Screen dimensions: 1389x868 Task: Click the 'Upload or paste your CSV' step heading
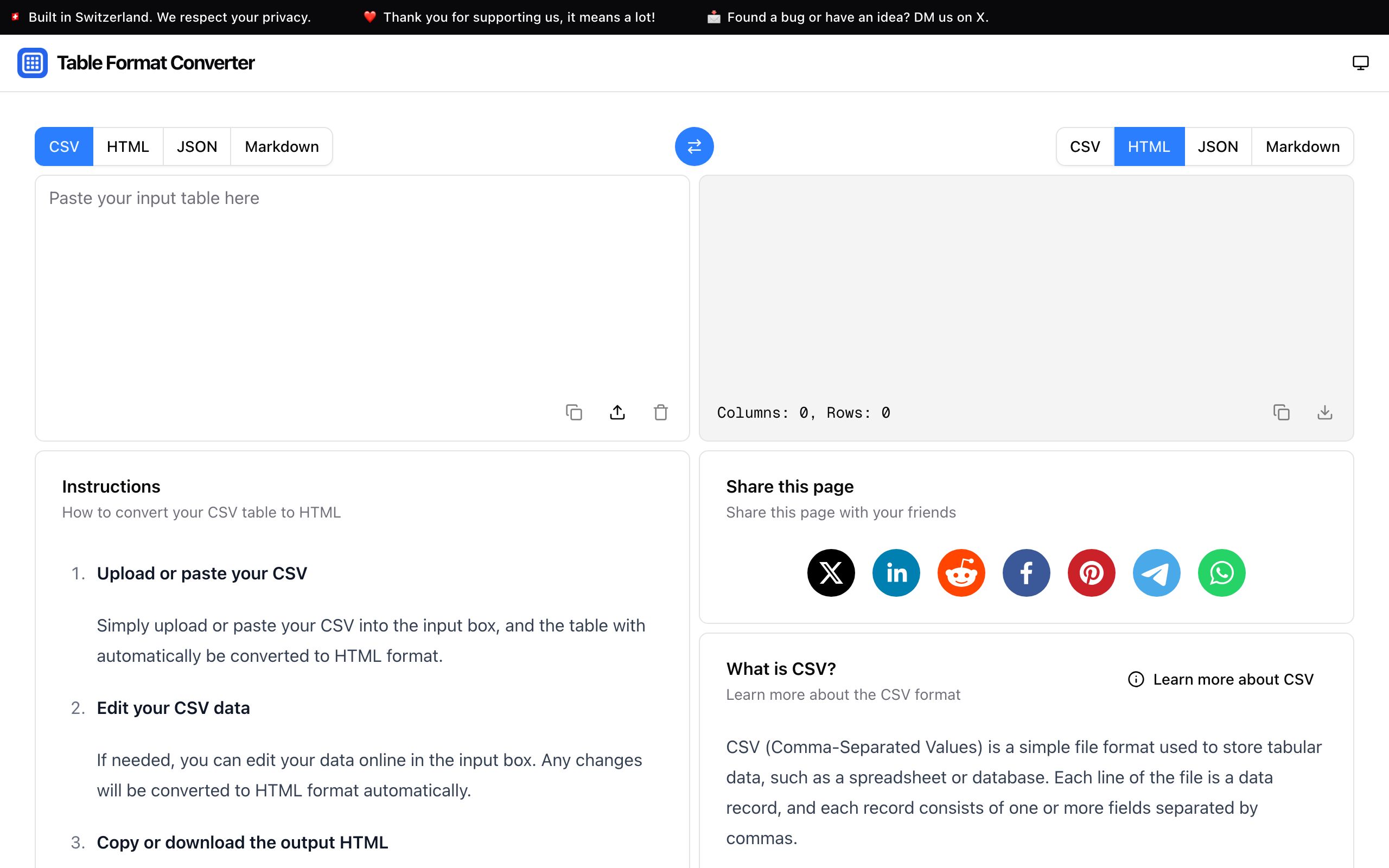202,573
